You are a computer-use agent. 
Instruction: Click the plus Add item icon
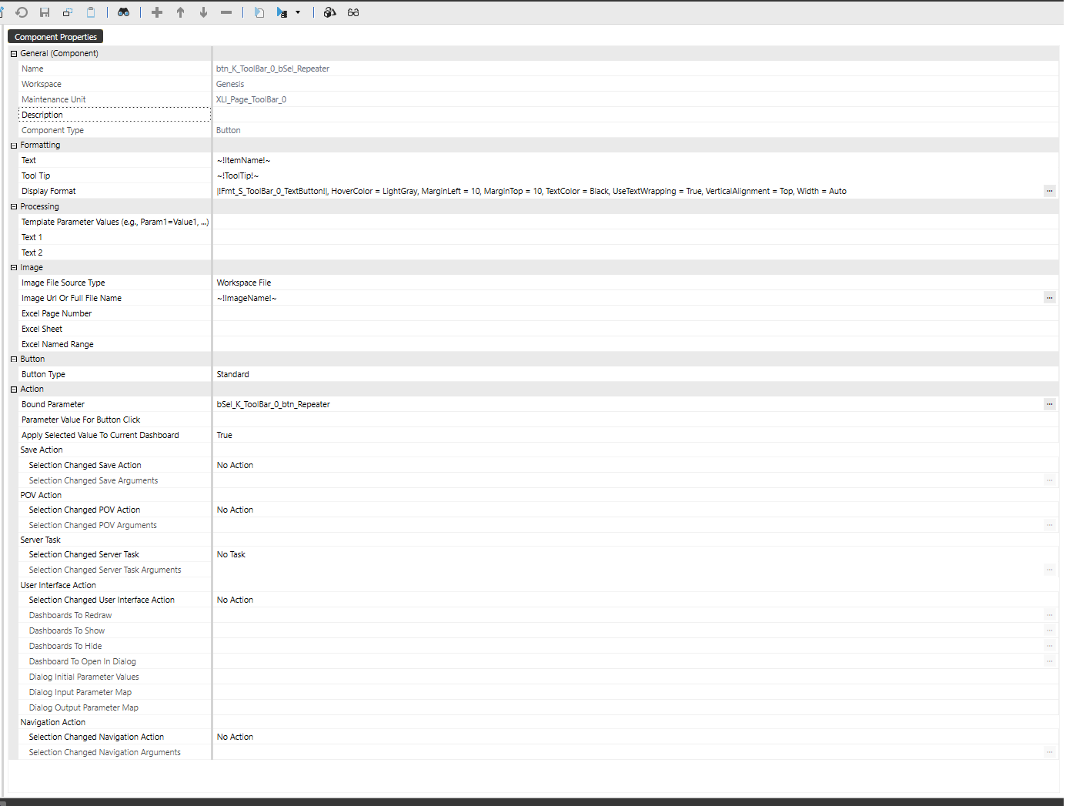(157, 12)
